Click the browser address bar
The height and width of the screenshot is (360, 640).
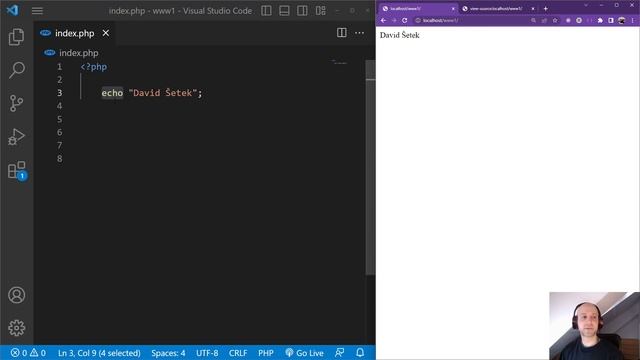pyautogui.click(x=487, y=20)
